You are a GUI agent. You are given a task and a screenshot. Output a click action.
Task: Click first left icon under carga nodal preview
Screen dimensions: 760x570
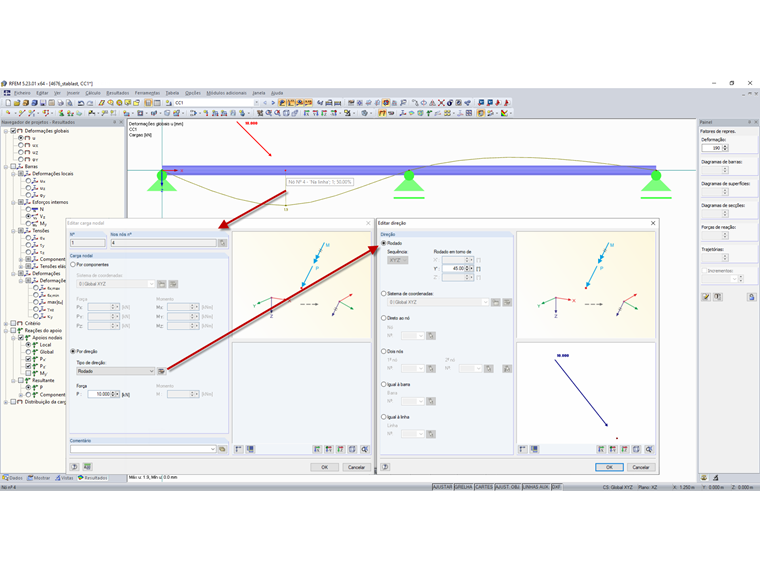tap(238, 449)
